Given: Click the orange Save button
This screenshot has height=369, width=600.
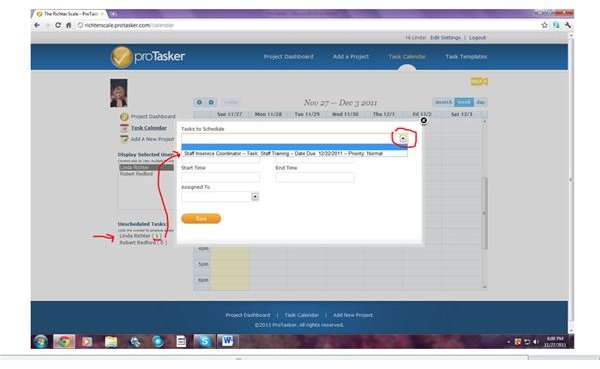Looking at the screenshot, I should (x=201, y=219).
